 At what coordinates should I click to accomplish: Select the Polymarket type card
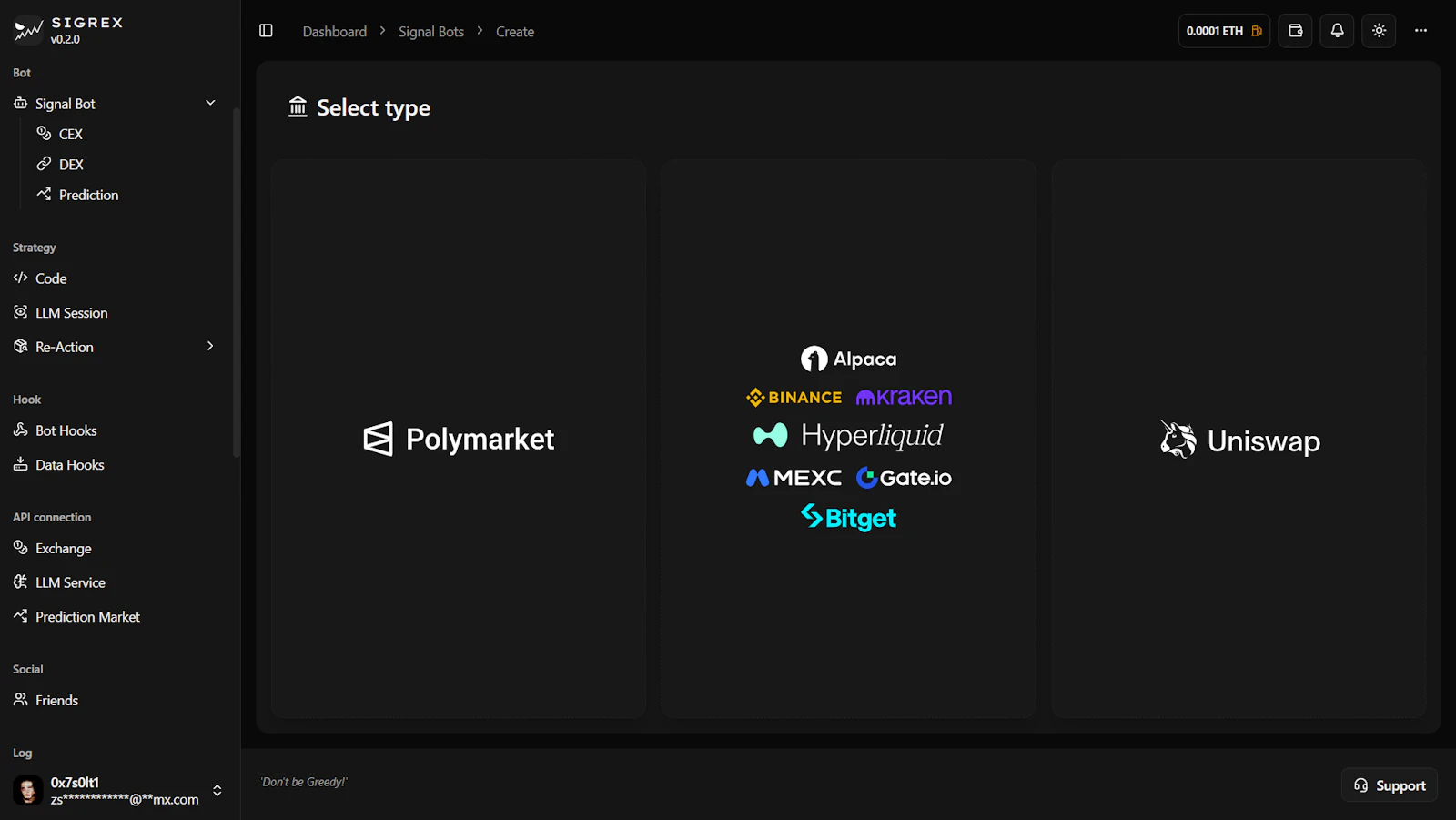[459, 439]
